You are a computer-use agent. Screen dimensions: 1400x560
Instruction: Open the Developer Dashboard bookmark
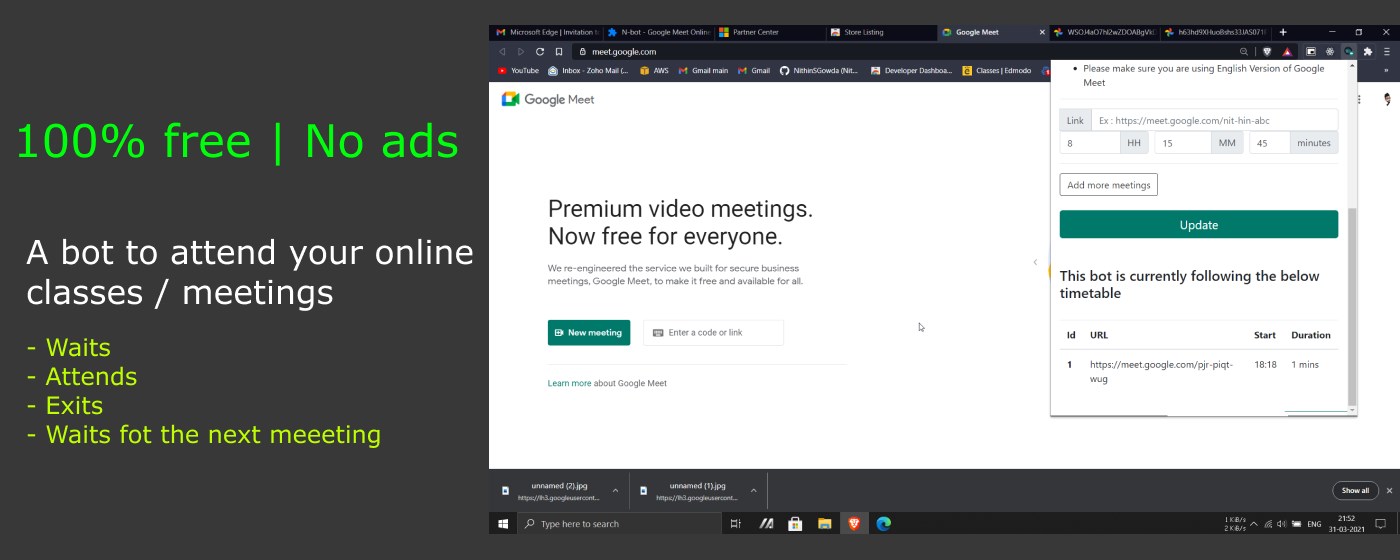coord(912,71)
